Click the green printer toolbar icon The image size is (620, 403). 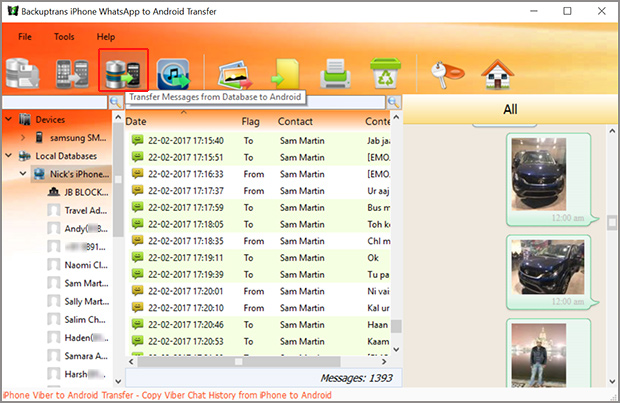335,74
